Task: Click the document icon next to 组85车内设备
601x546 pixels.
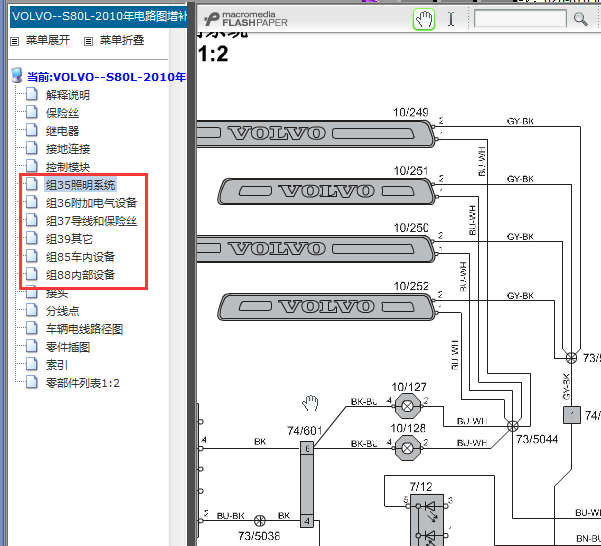Action: 32,256
